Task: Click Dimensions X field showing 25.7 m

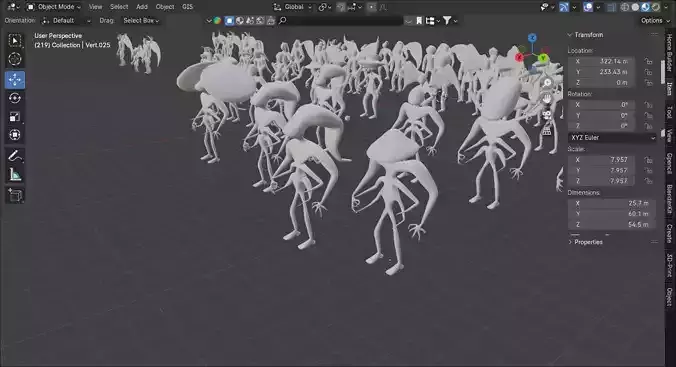Action: (611, 203)
